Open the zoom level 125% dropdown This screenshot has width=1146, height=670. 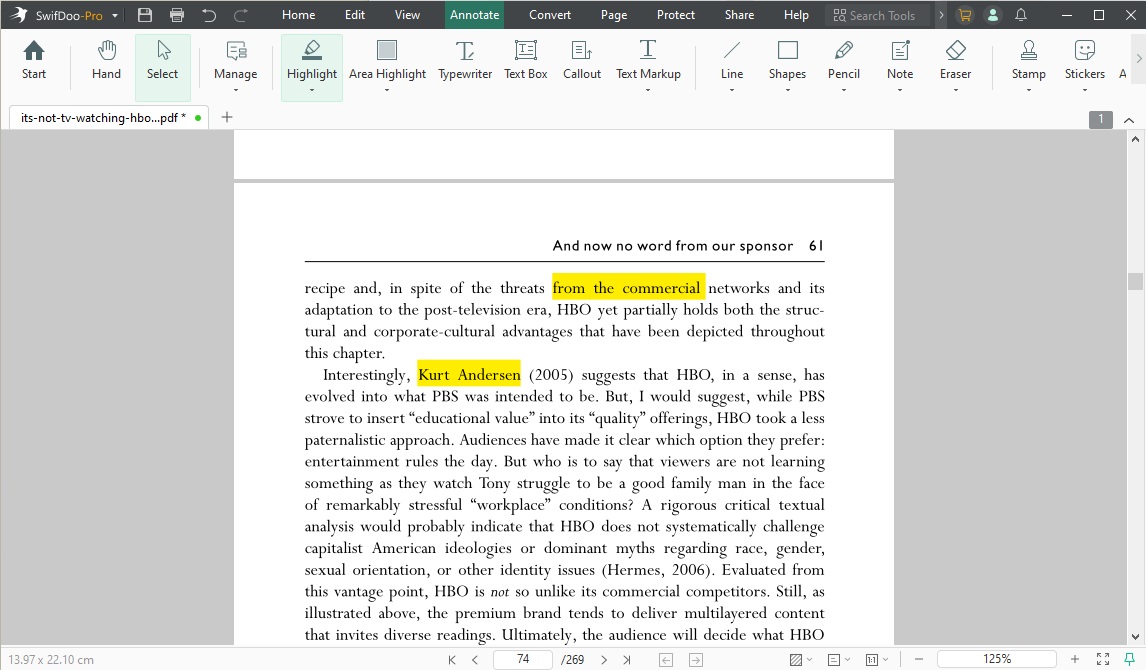997,659
